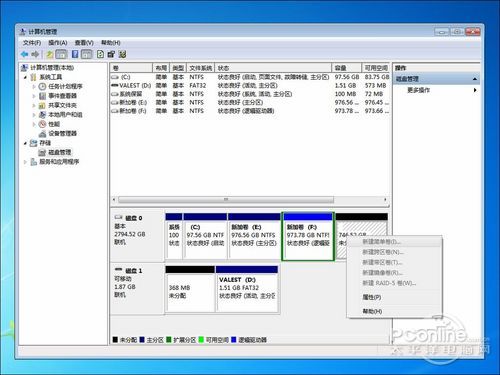
Task: Select the 新加卷 (E:) volume list row
Action: pos(250,102)
